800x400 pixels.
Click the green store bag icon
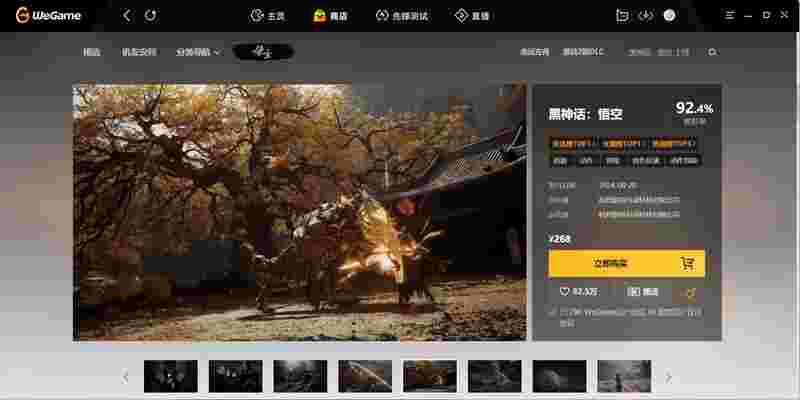(319, 16)
